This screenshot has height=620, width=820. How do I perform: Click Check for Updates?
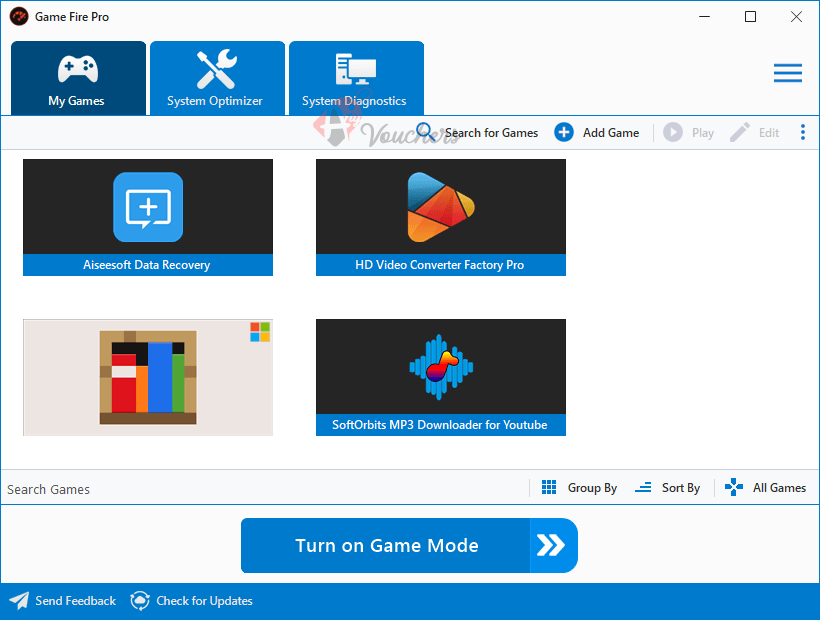click(x=203, y=600)
